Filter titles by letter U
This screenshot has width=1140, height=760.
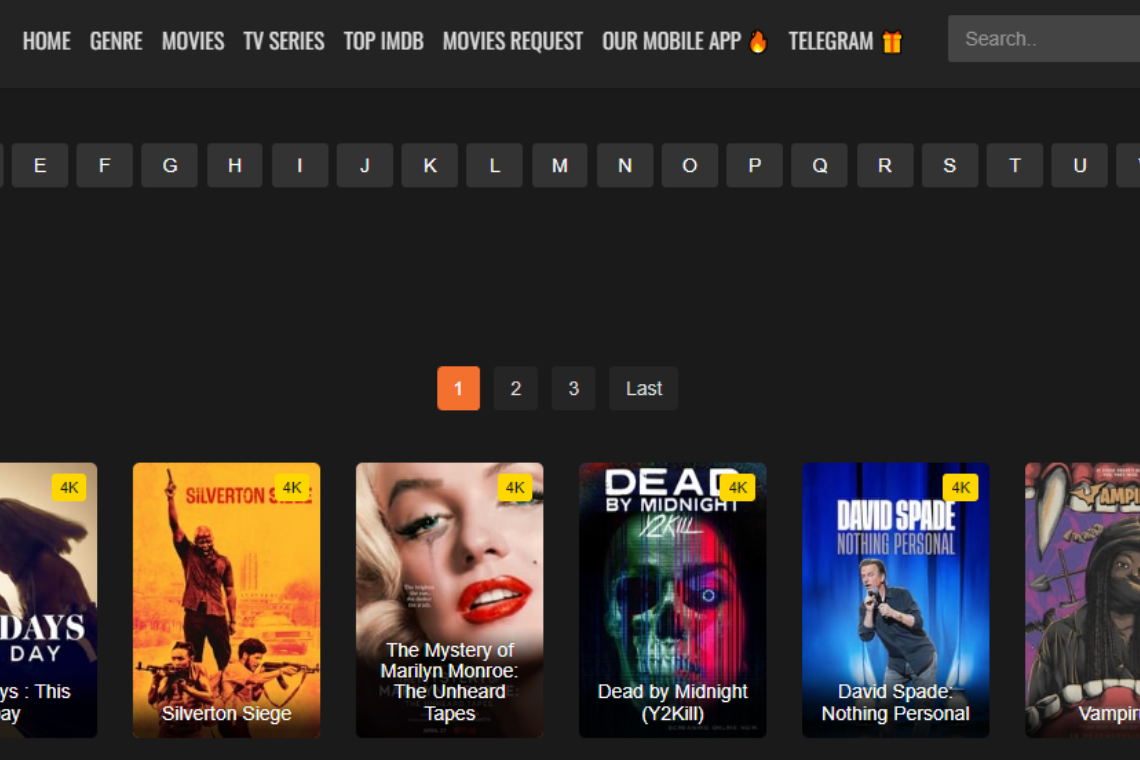pos(1080,166)
